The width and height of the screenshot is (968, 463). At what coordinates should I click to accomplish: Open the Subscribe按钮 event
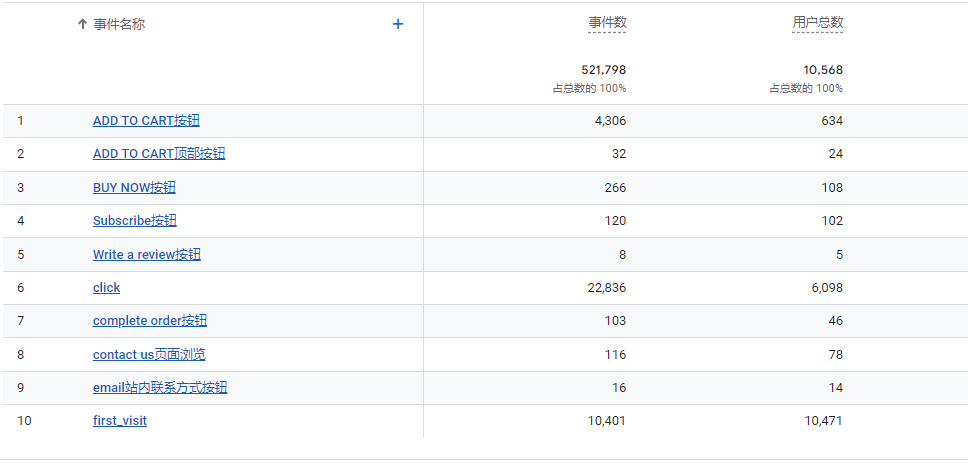click(135, 220)
